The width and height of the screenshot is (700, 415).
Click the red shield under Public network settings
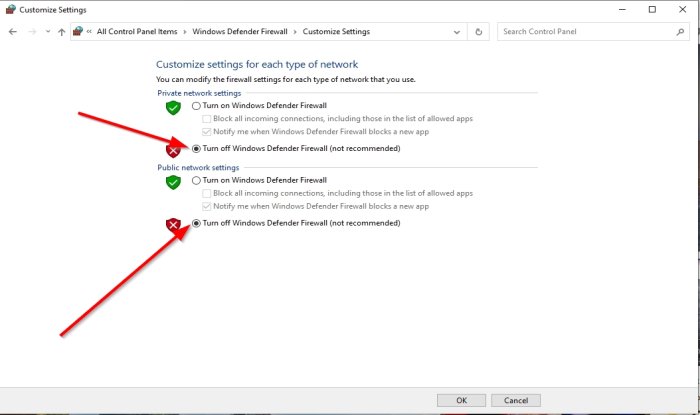(173, 224)
